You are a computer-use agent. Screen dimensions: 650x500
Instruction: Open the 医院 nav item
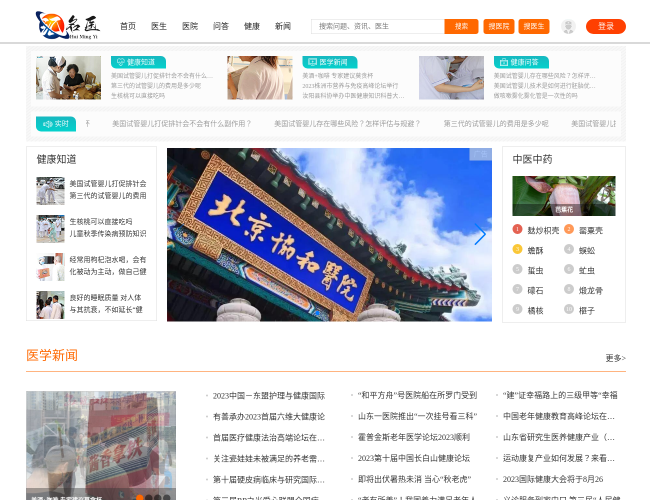point(190,26)
